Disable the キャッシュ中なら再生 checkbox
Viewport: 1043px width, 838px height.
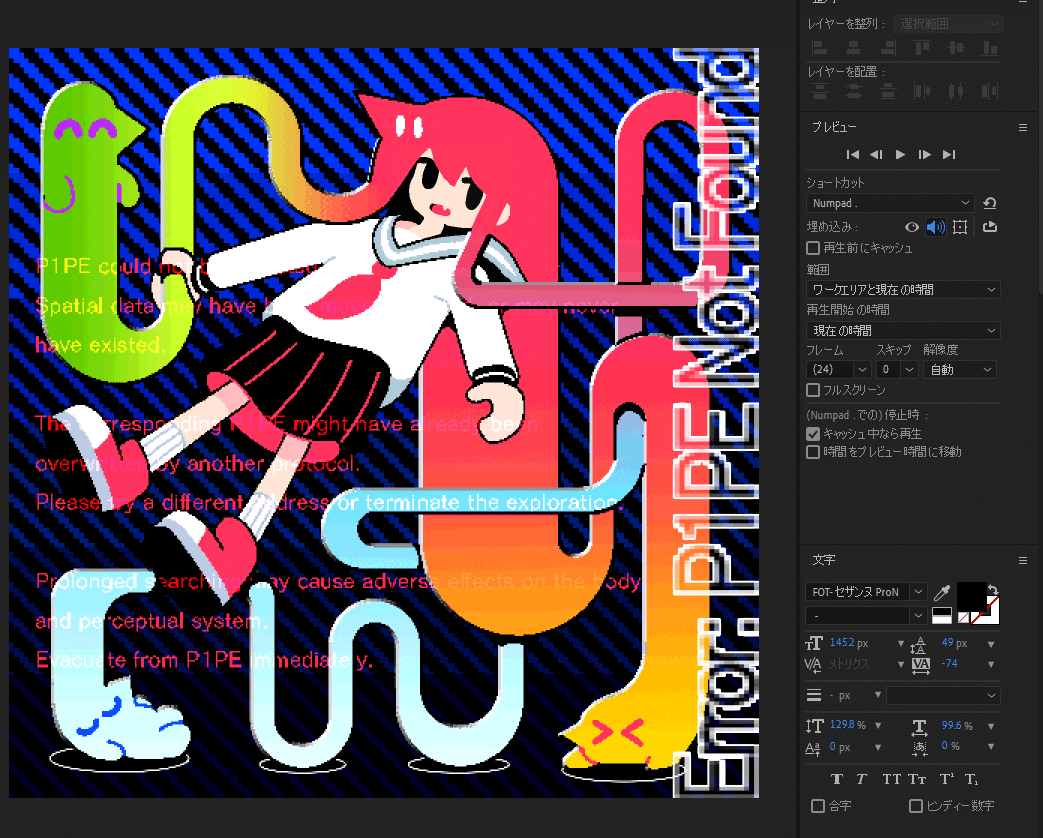[814, 433]
